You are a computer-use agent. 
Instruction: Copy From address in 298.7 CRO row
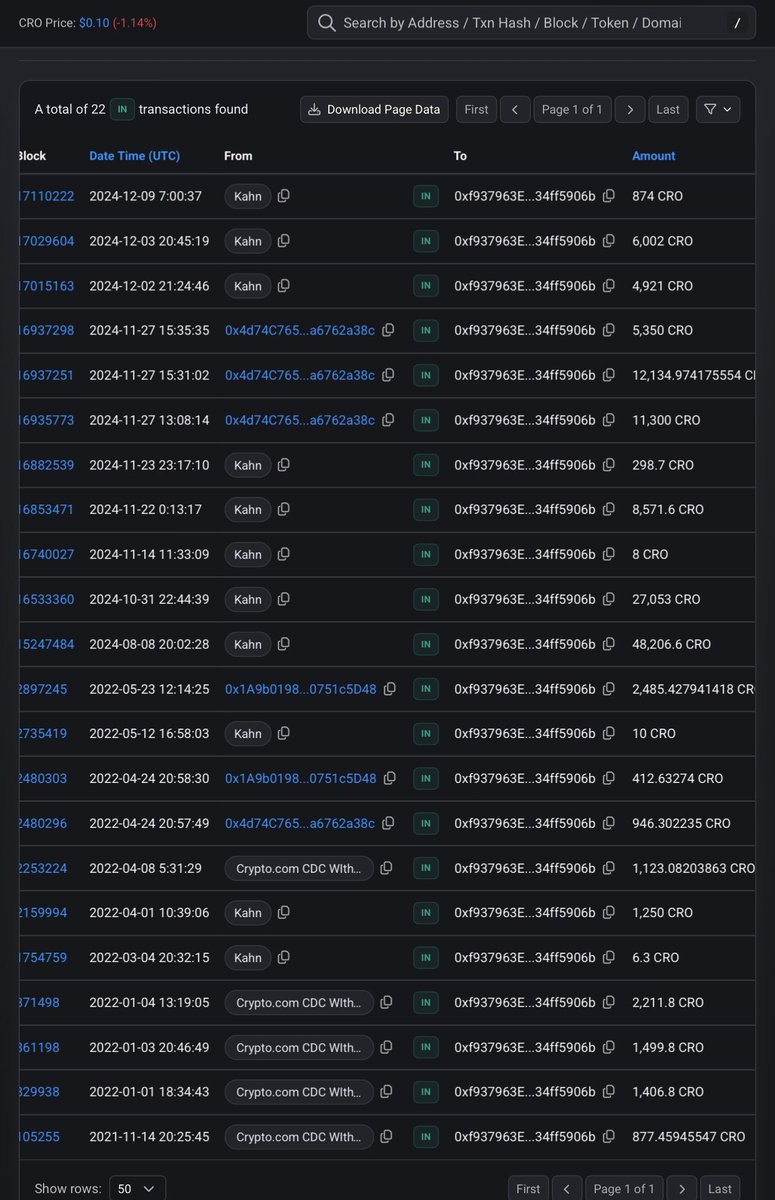coord(284,465)
